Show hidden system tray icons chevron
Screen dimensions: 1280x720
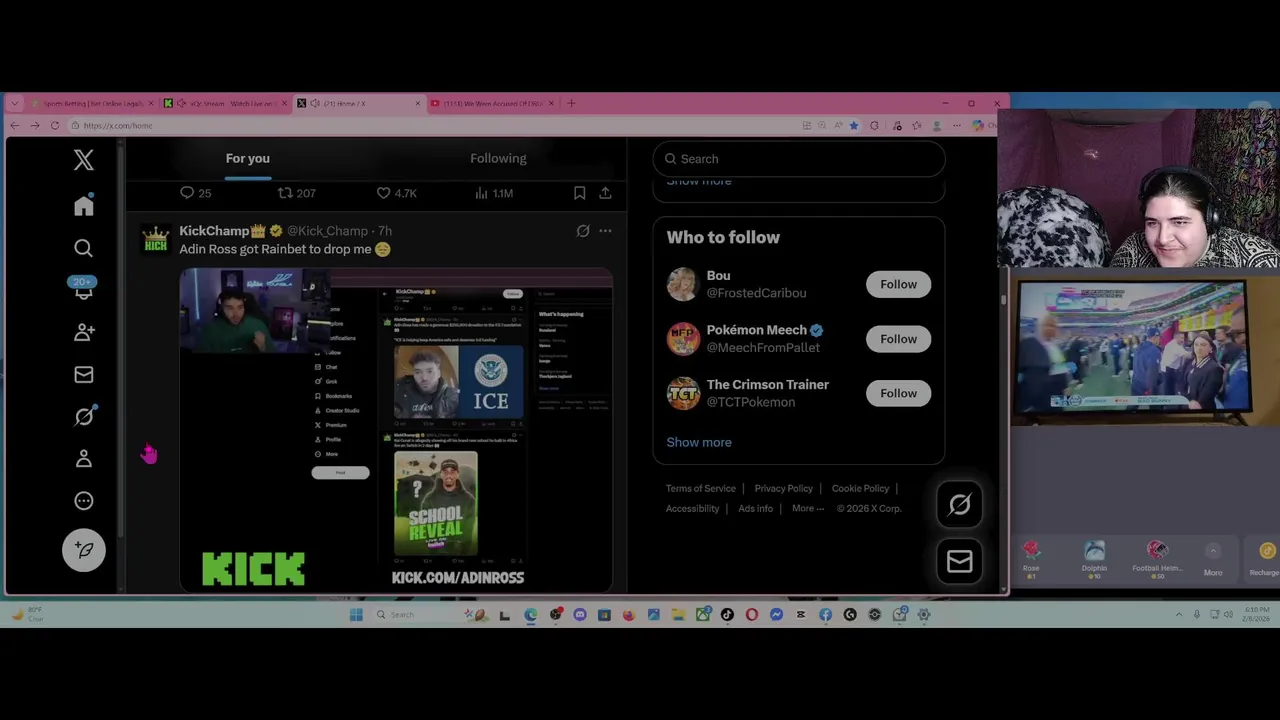coord(1179,615)
